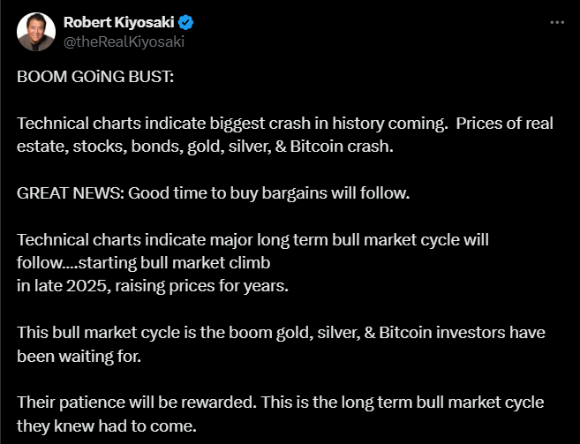The image size is (580, 444).
Task: Click the line "follow....starting bull market climb"
Action: pyautogui.click(x=144, y=263)
